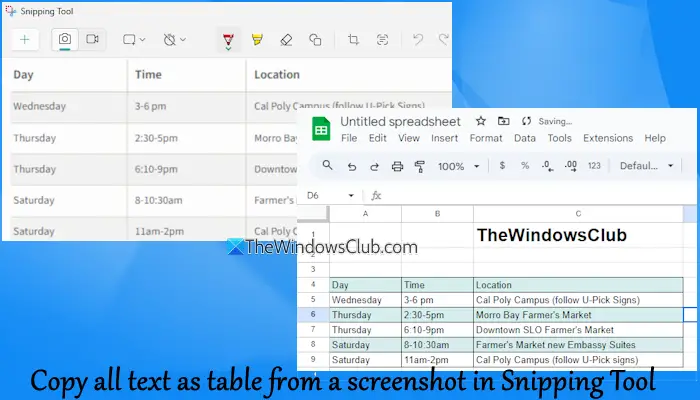Screen dimensions: 700x400
Task: Click the Time heading in Snipping Tool
Action: click(148, 75)
